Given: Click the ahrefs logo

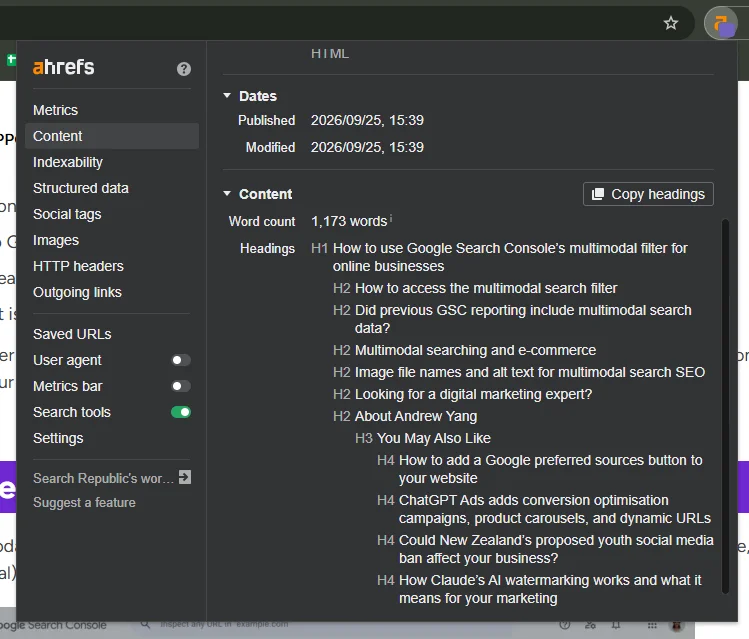Looking at the screenshot, I should tap(64, 67).
